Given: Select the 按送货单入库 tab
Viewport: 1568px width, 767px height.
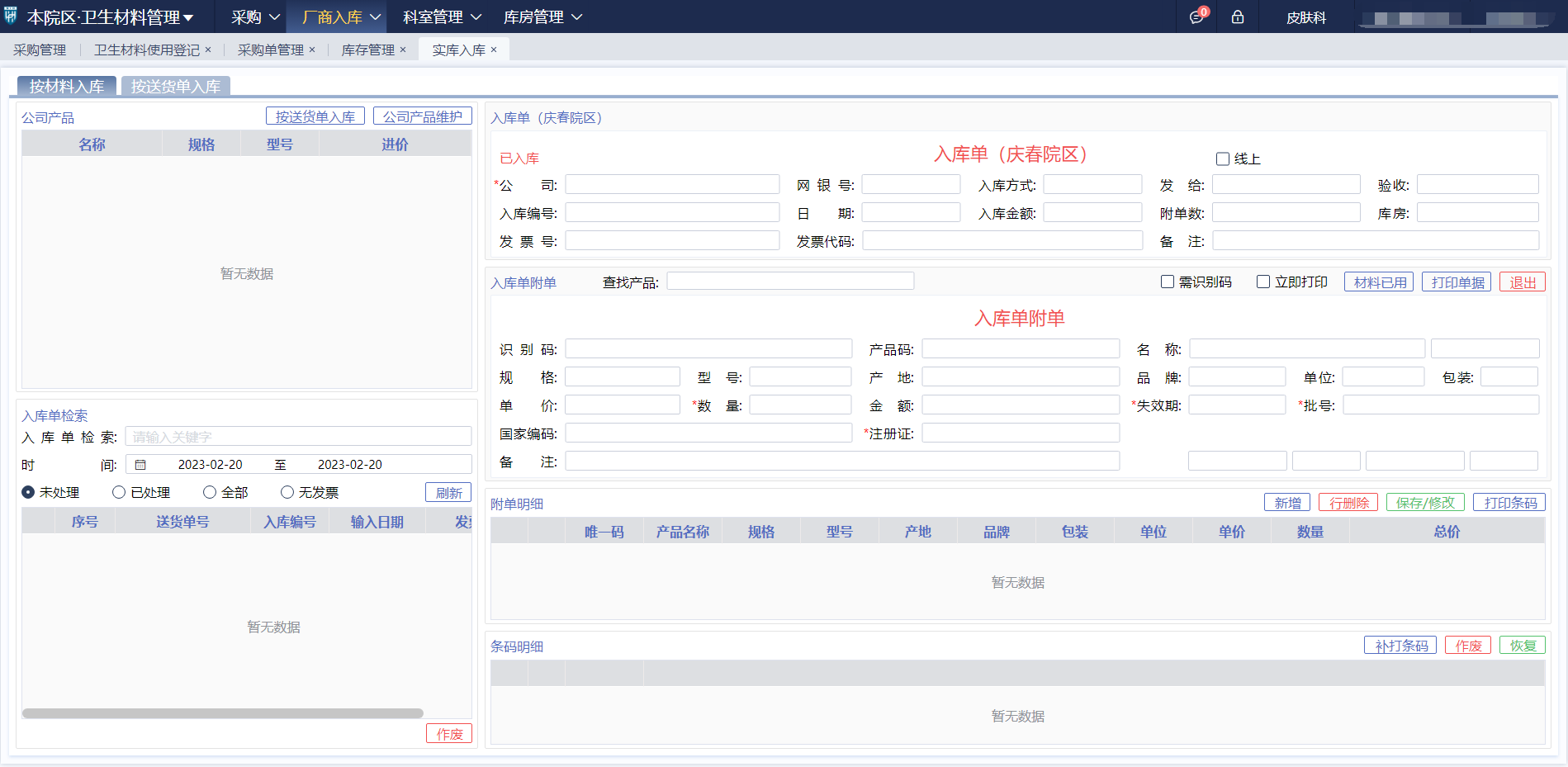Looking at the screenshot, I should 176,86.
